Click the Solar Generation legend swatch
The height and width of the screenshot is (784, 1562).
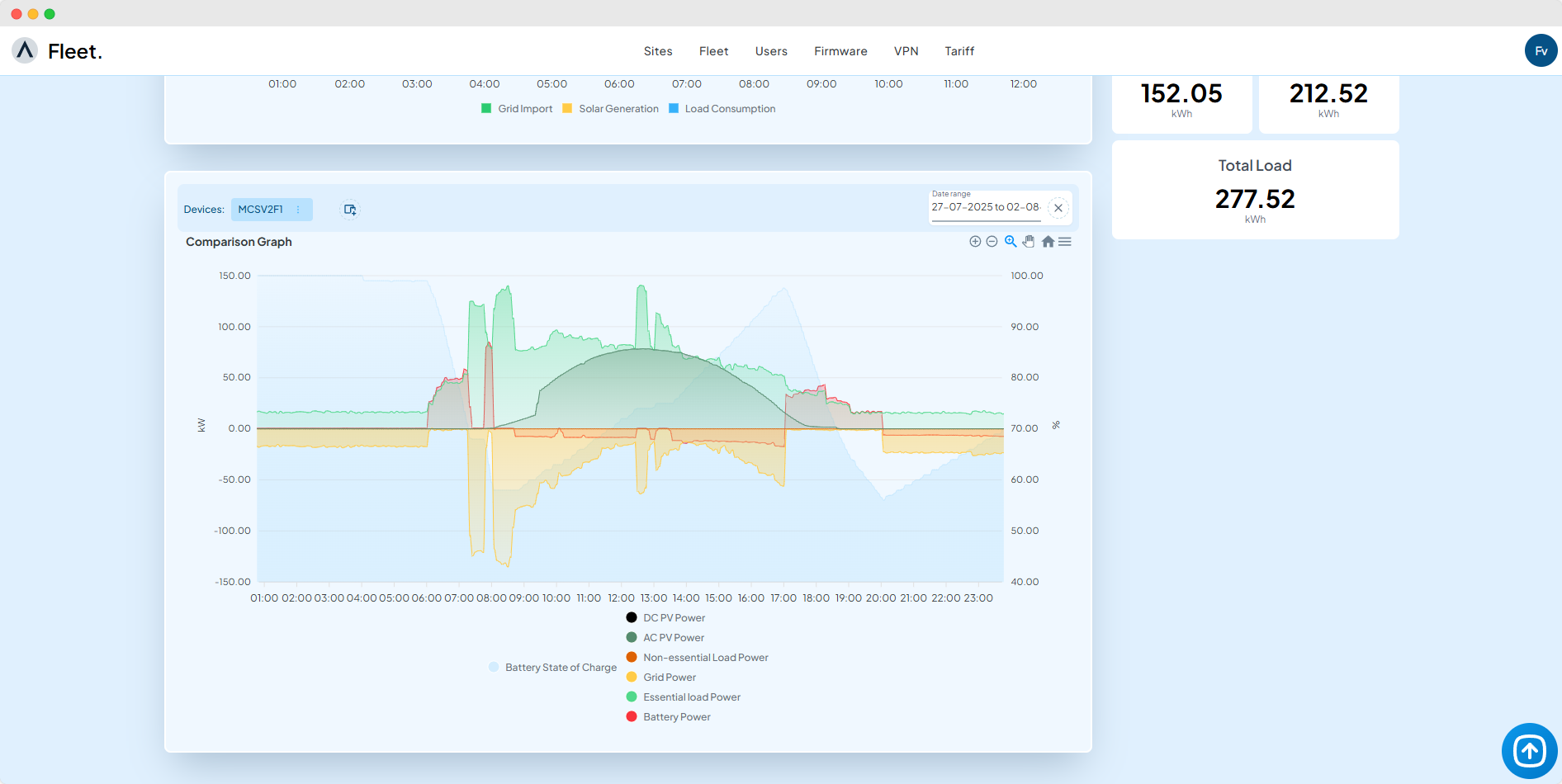[567, 108]
